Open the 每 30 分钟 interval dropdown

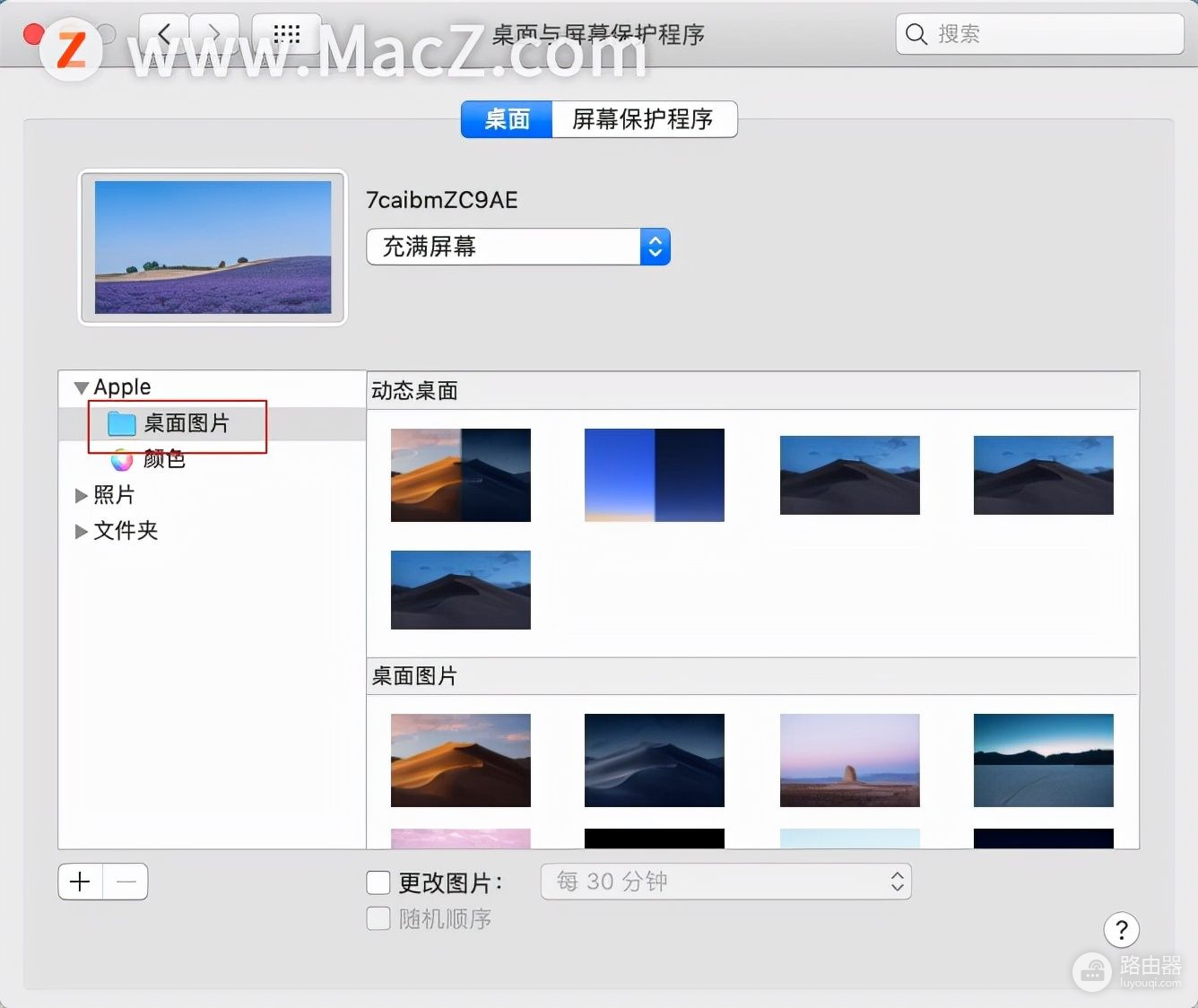[725, 882]
